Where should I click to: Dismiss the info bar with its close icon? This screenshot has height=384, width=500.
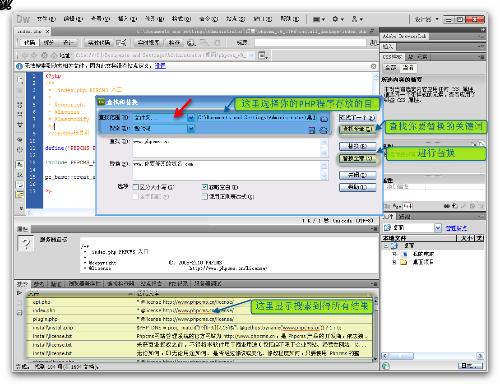[373, 66]
